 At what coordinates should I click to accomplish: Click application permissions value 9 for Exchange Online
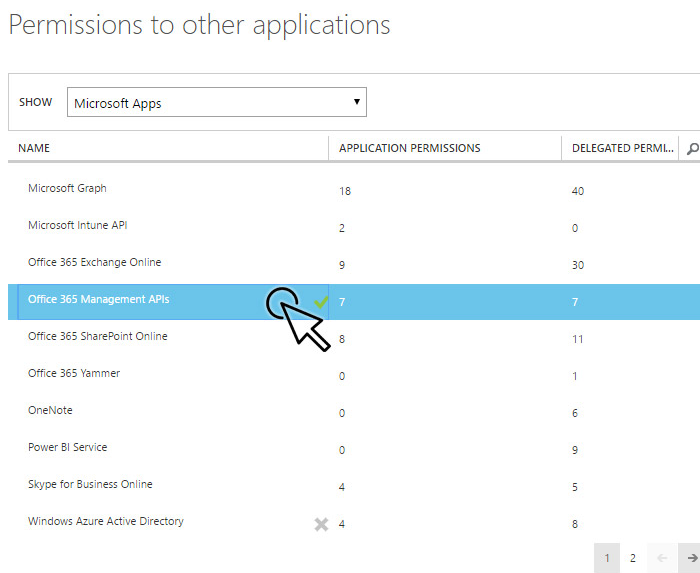click(x=342, y=266)
